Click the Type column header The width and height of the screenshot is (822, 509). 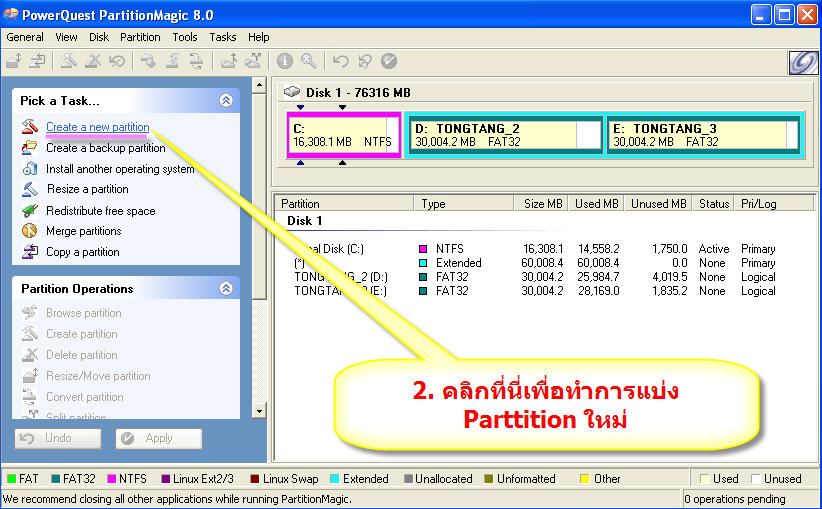click(x=463, y=203)
